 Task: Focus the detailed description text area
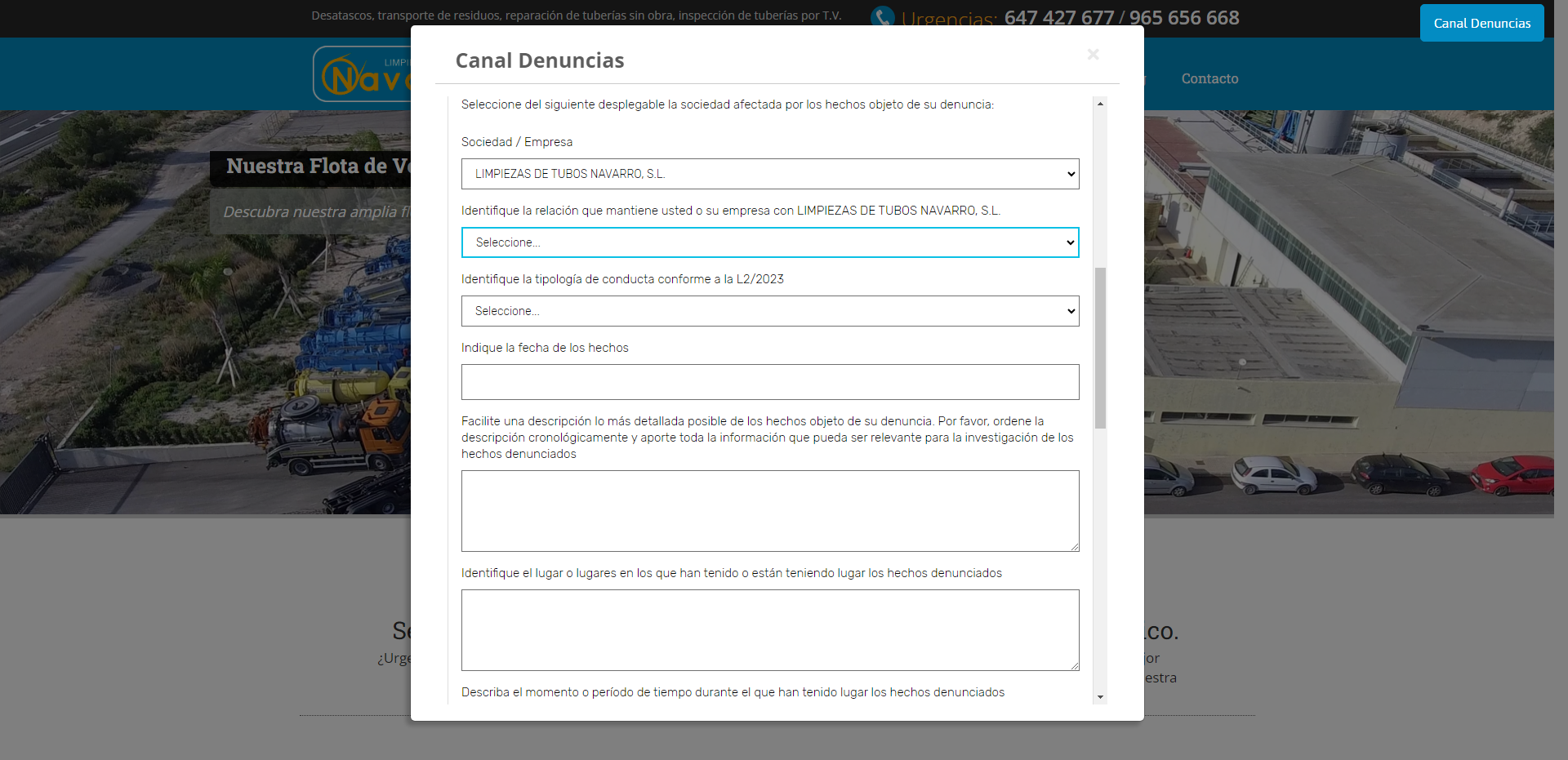pyautogui.click(x=770, y=511)
